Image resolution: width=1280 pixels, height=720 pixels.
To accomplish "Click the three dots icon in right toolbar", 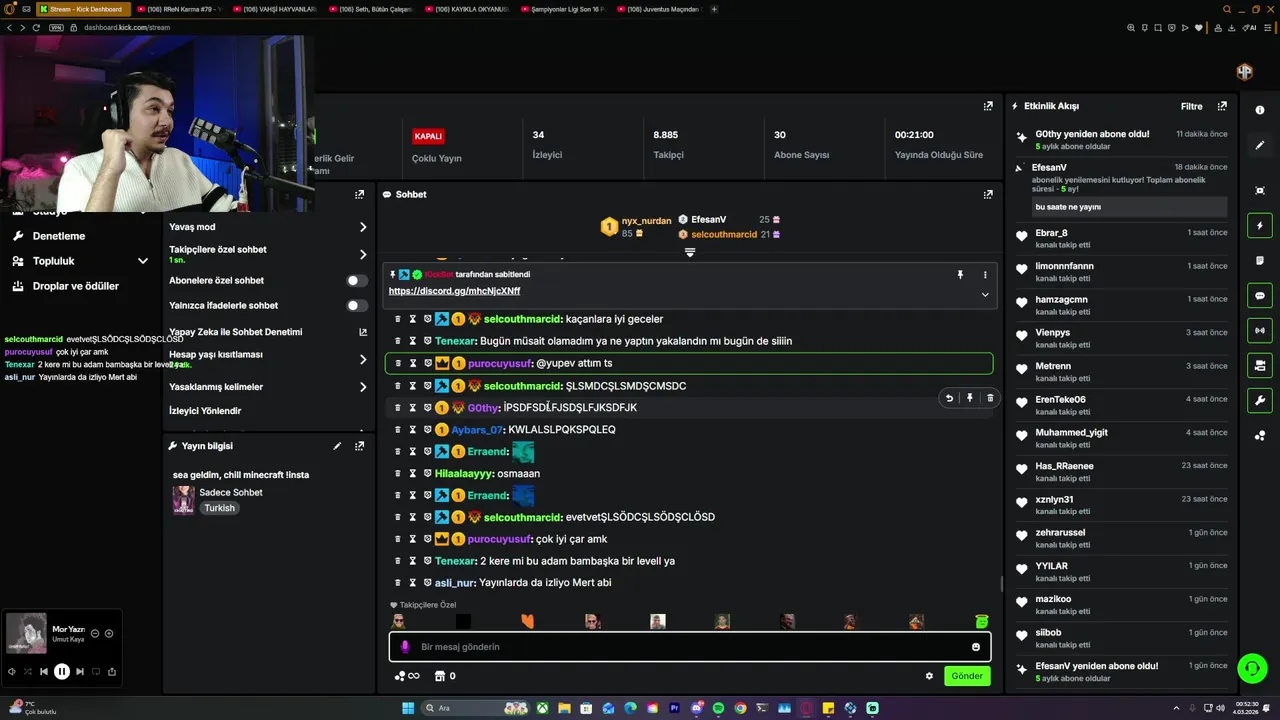I will 1260,435.
